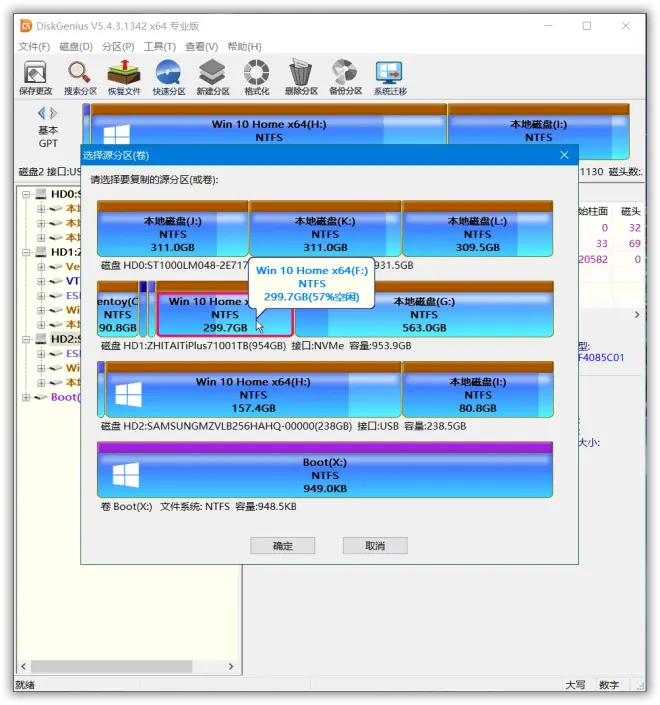
Task: Click the value 69 in 磁头 column
Action: pyautogui.click(x=634, y=244)
